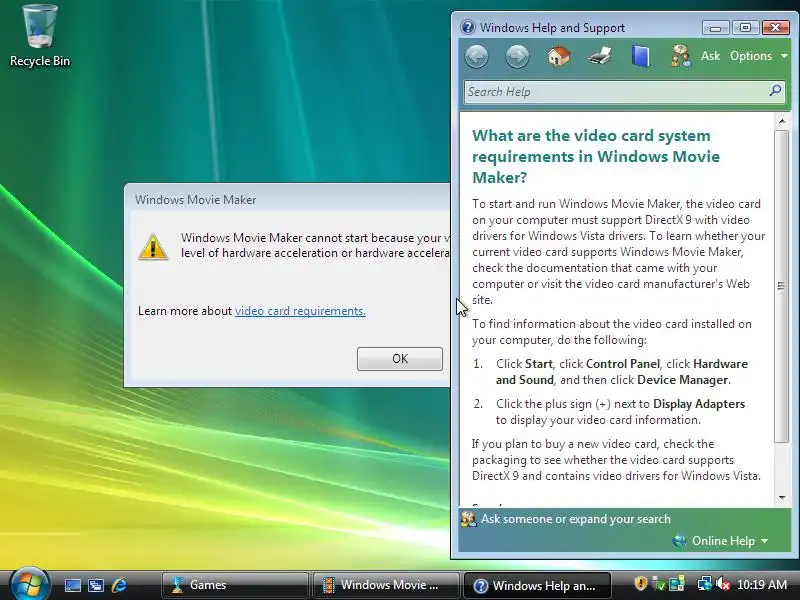Screen dimensions: 800x600
Task: Maximize the Windows Help and Support window
Action: click(745, 28)
